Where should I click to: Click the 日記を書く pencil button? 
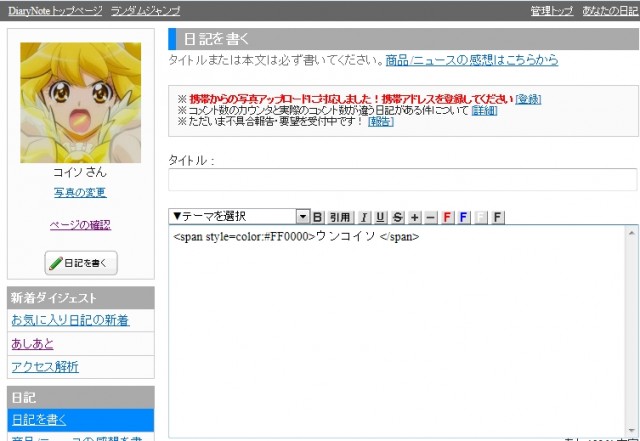81,263
